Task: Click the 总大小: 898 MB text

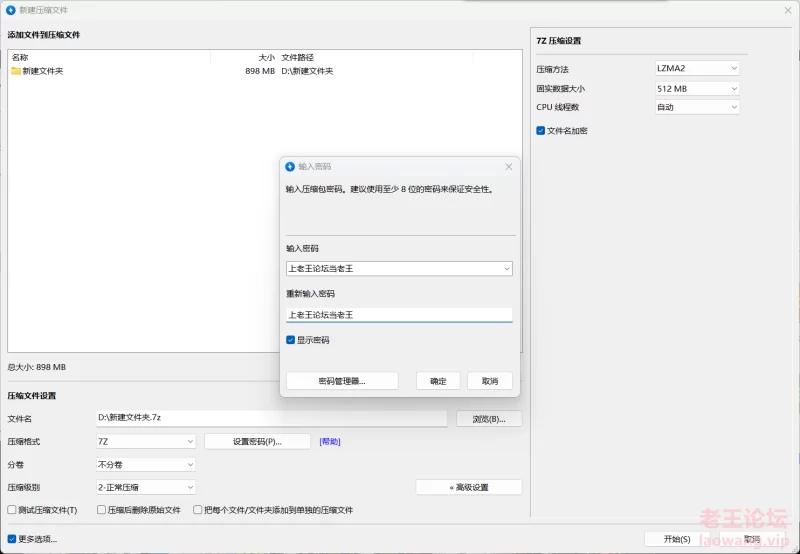Action: tap(37, 367)
